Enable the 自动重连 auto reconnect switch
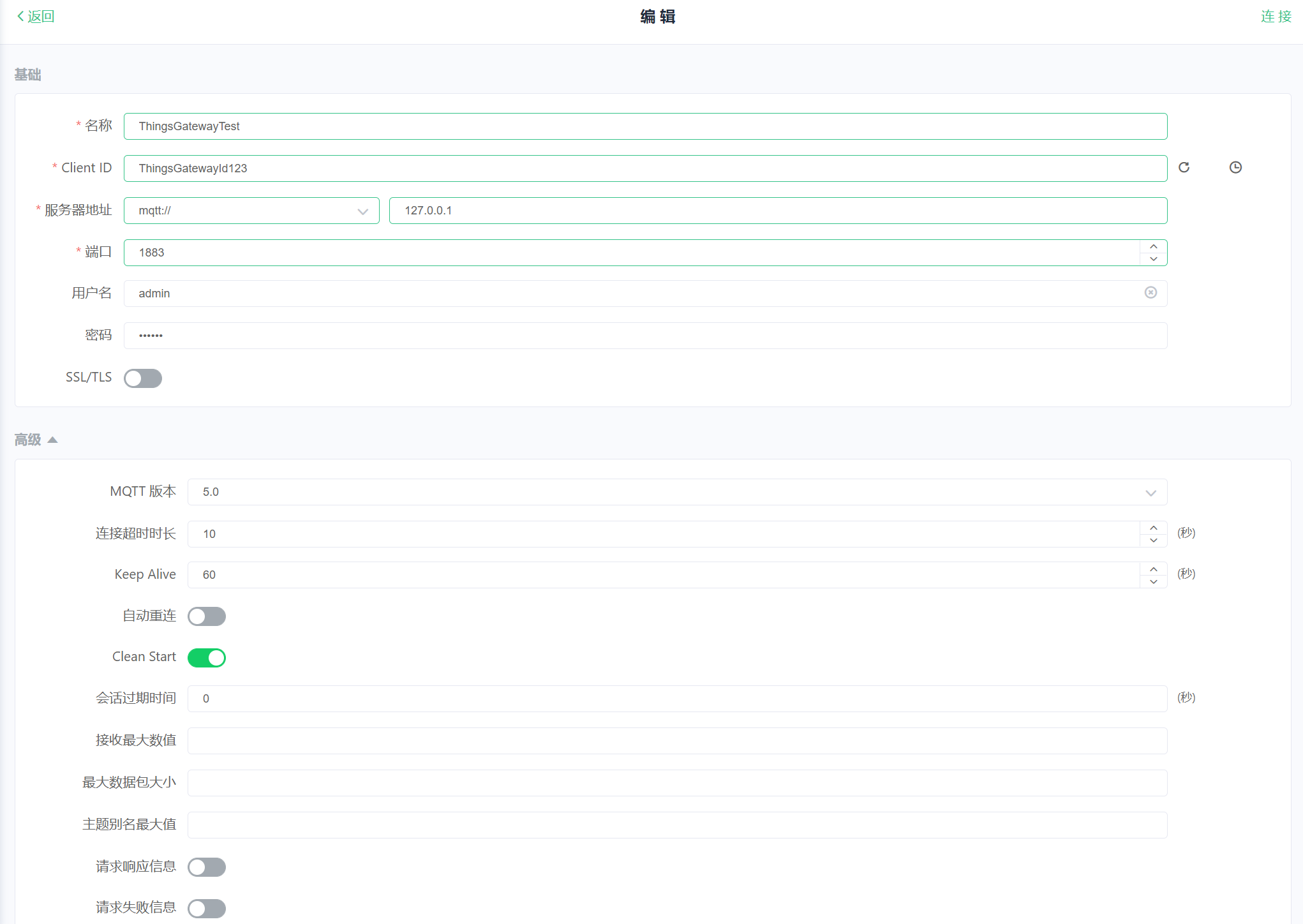This screenshot has height=924, width=1303. point(207,616)
